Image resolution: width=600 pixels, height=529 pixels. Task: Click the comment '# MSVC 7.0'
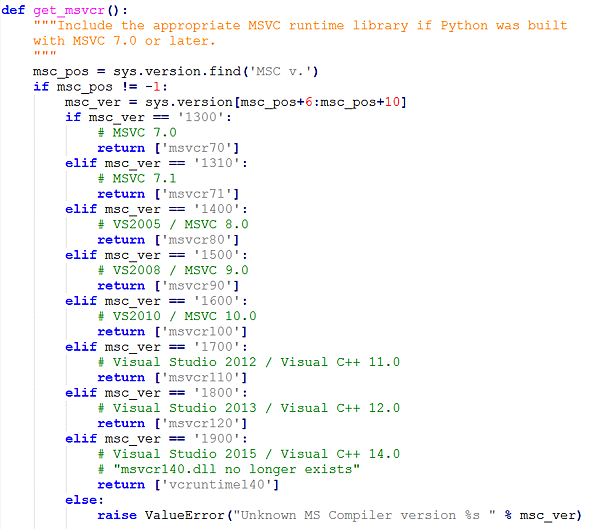[x=137, y=132]
